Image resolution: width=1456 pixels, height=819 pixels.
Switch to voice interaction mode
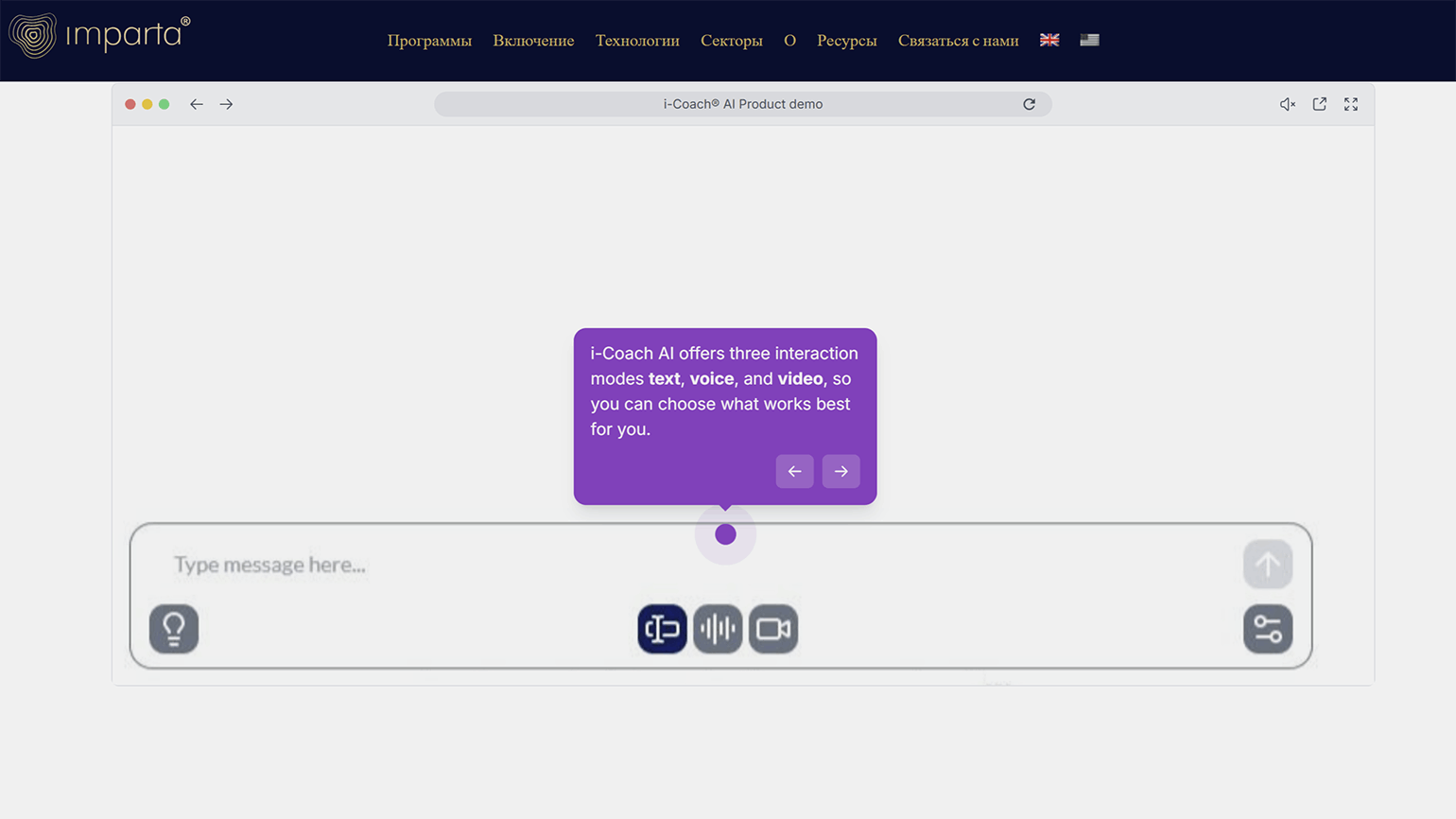(x=718, y=629)
